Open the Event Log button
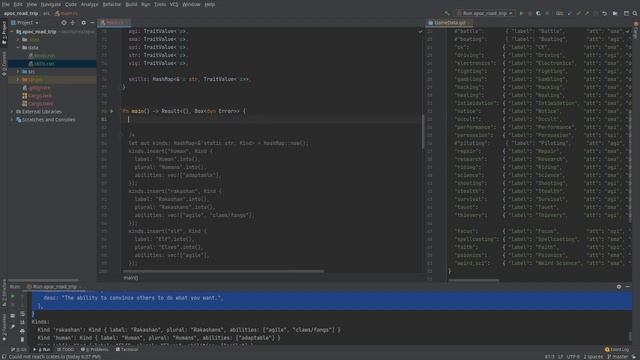The height and width of the screenshot is (360, 640). (617, 350)
